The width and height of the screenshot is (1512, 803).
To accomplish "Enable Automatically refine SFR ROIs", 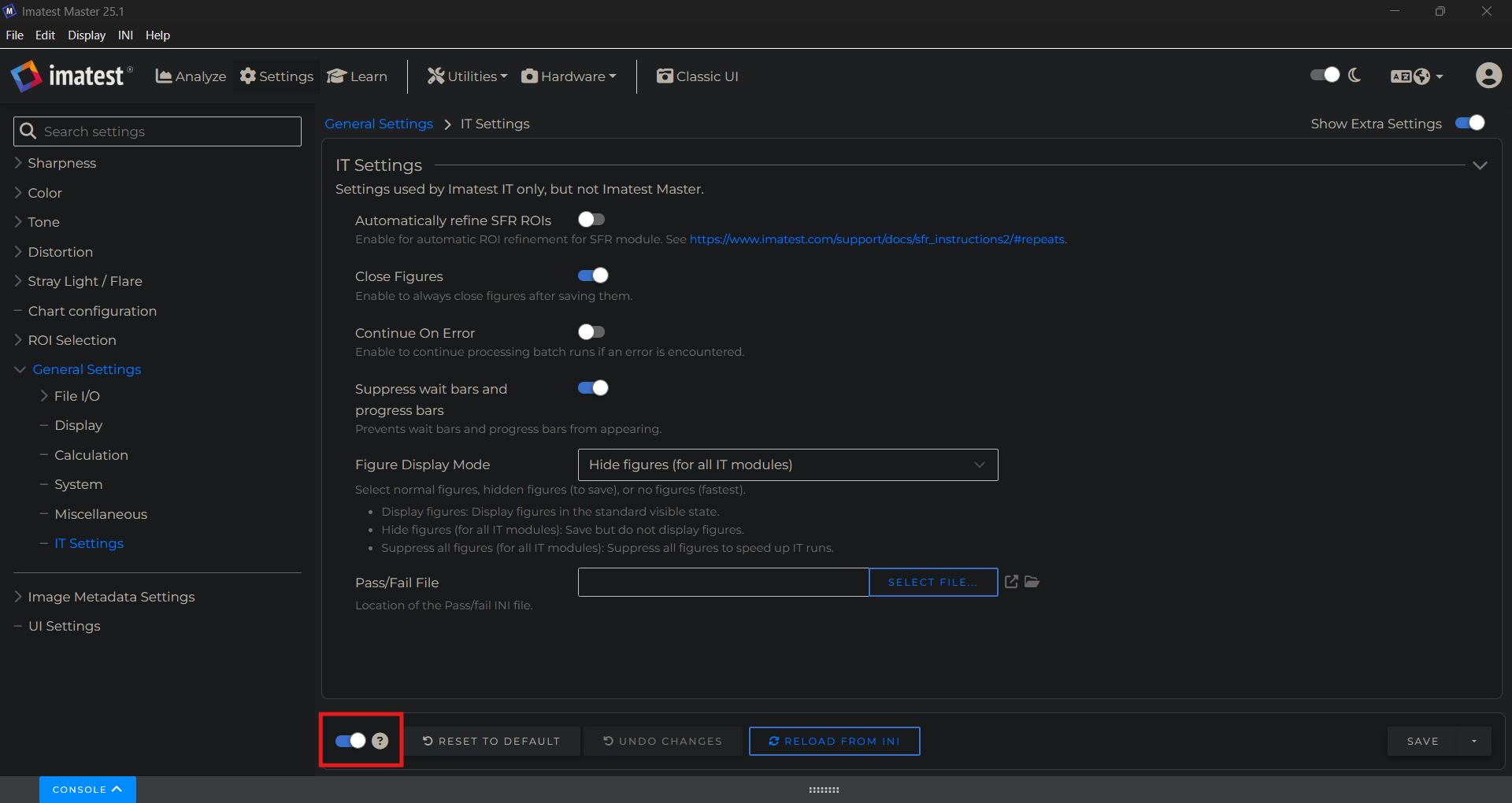I will coord(591,220).
